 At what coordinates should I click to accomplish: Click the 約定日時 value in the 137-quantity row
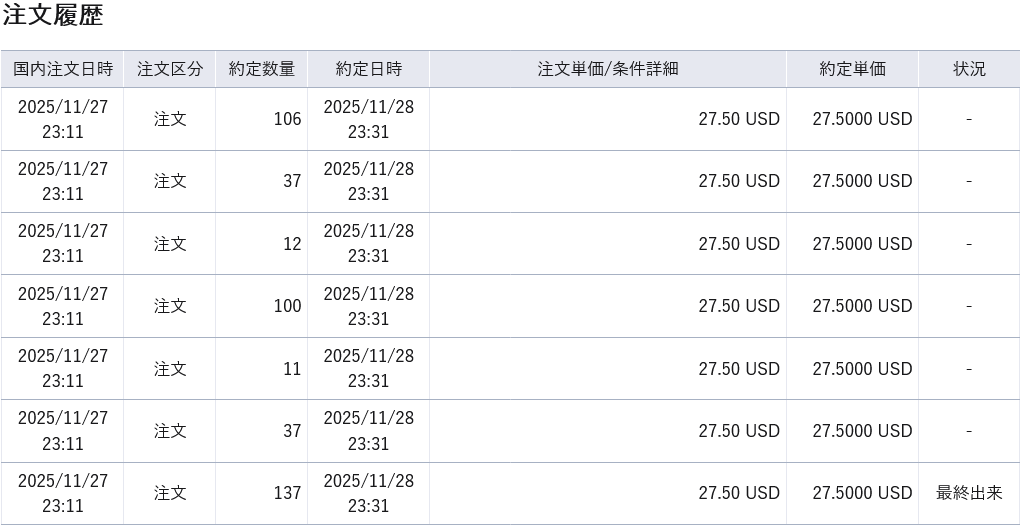(368, 493)
